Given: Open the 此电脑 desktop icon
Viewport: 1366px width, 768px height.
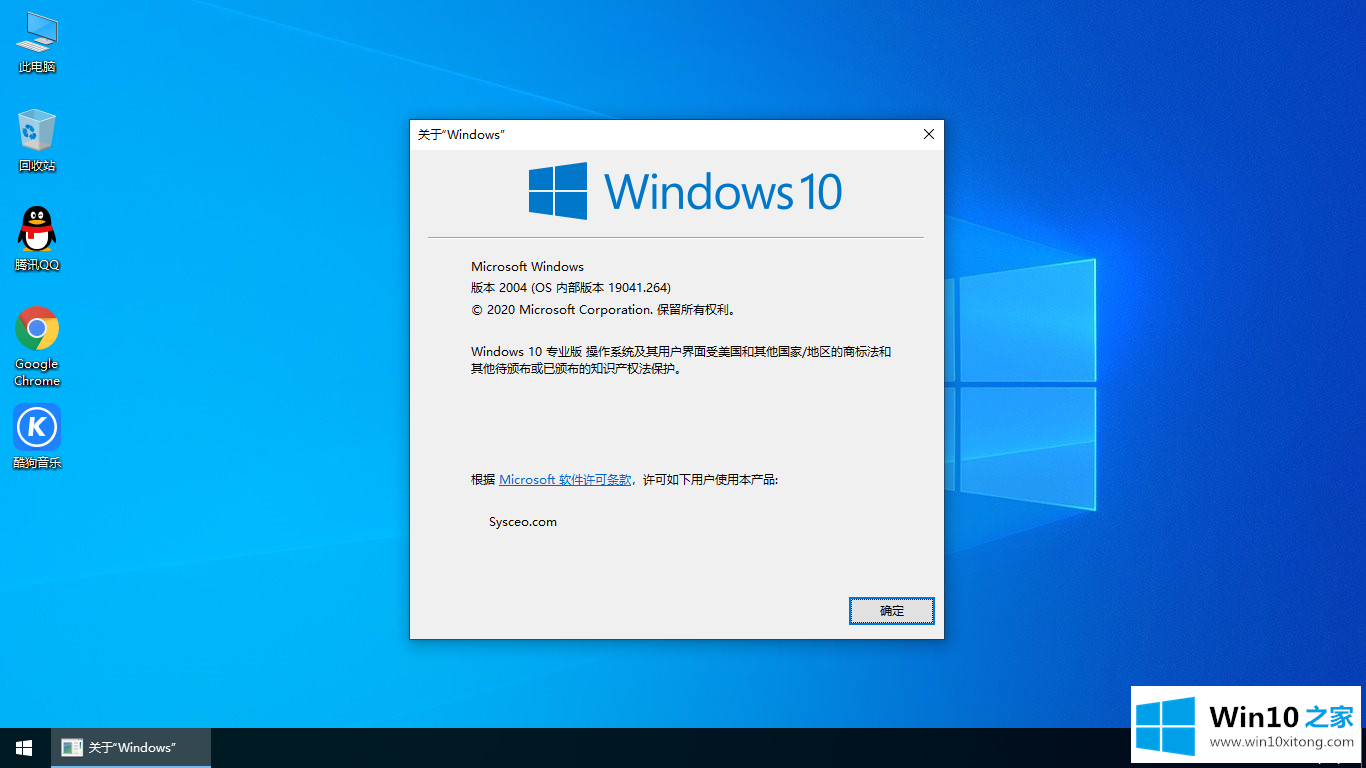Looking at the screenshot, I should click(37, 43).
